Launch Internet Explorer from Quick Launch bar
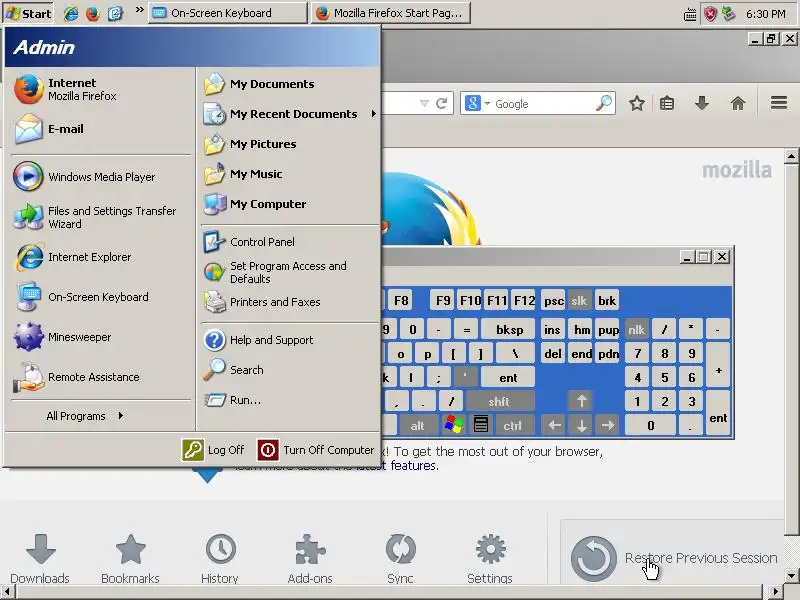800x600 pixels. [x=70, y=13]
